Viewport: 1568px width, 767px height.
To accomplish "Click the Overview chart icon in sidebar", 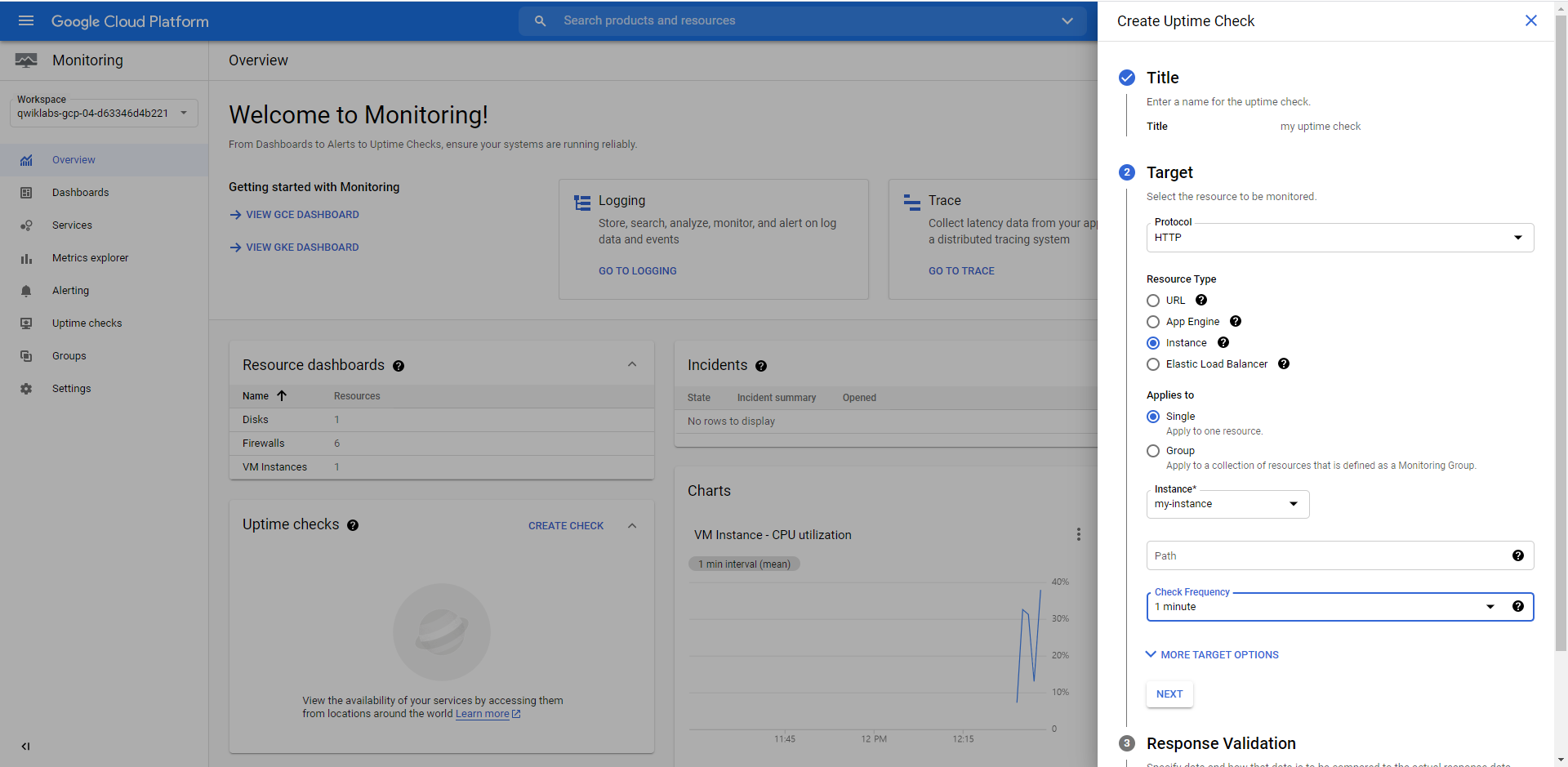I will coord(26,160).
